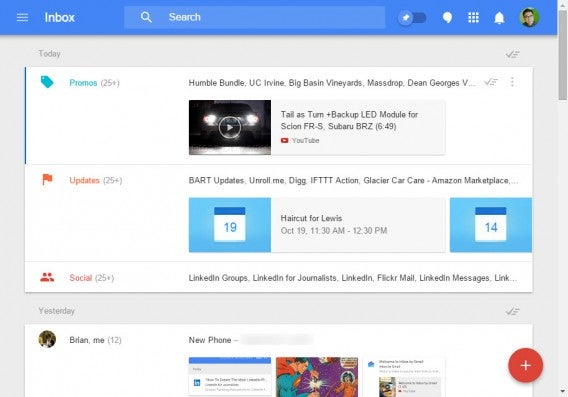Toggle the pinned items switch
The image size is (568, 397).
[412, 17]
